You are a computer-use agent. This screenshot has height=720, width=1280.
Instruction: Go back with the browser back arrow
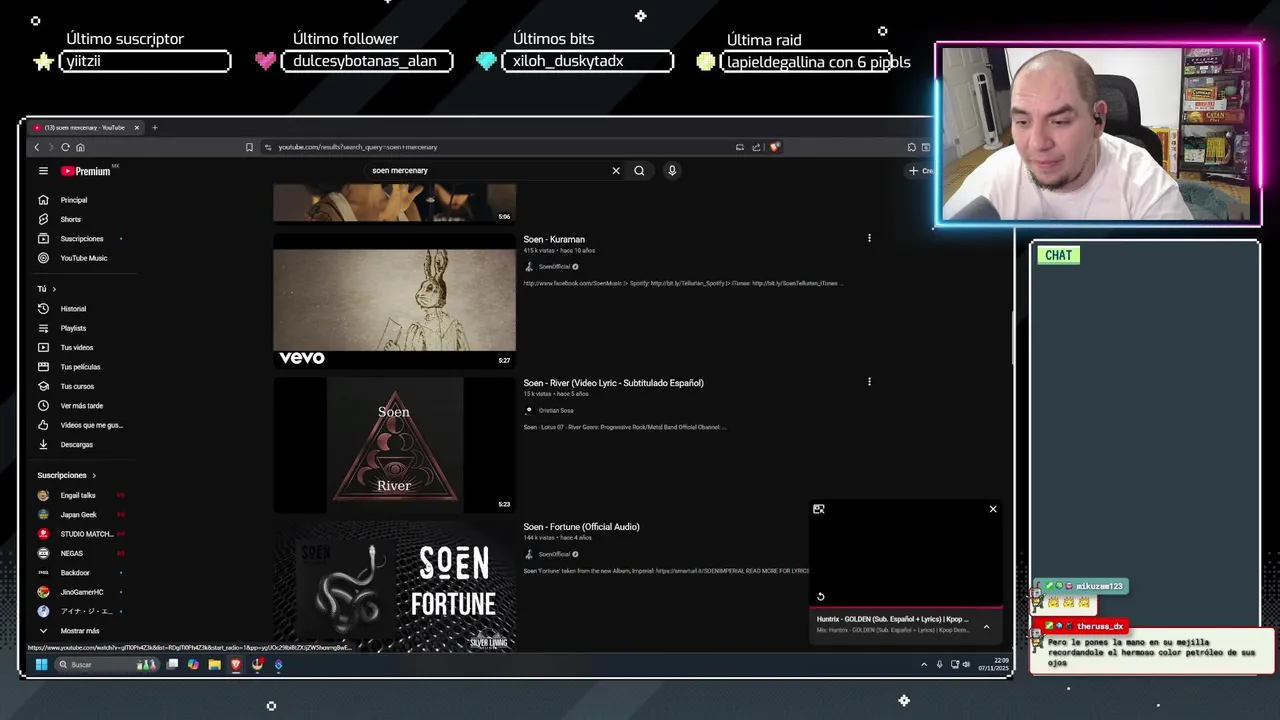(37, 147)
